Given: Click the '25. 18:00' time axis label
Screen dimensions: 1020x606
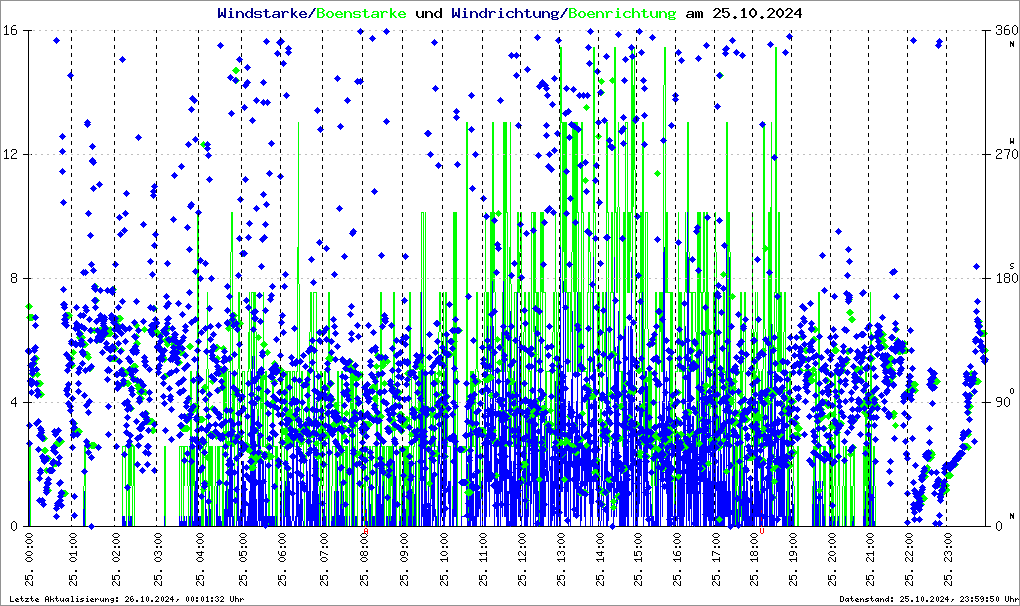Looking at the screenshot, I should click(754, 559).
